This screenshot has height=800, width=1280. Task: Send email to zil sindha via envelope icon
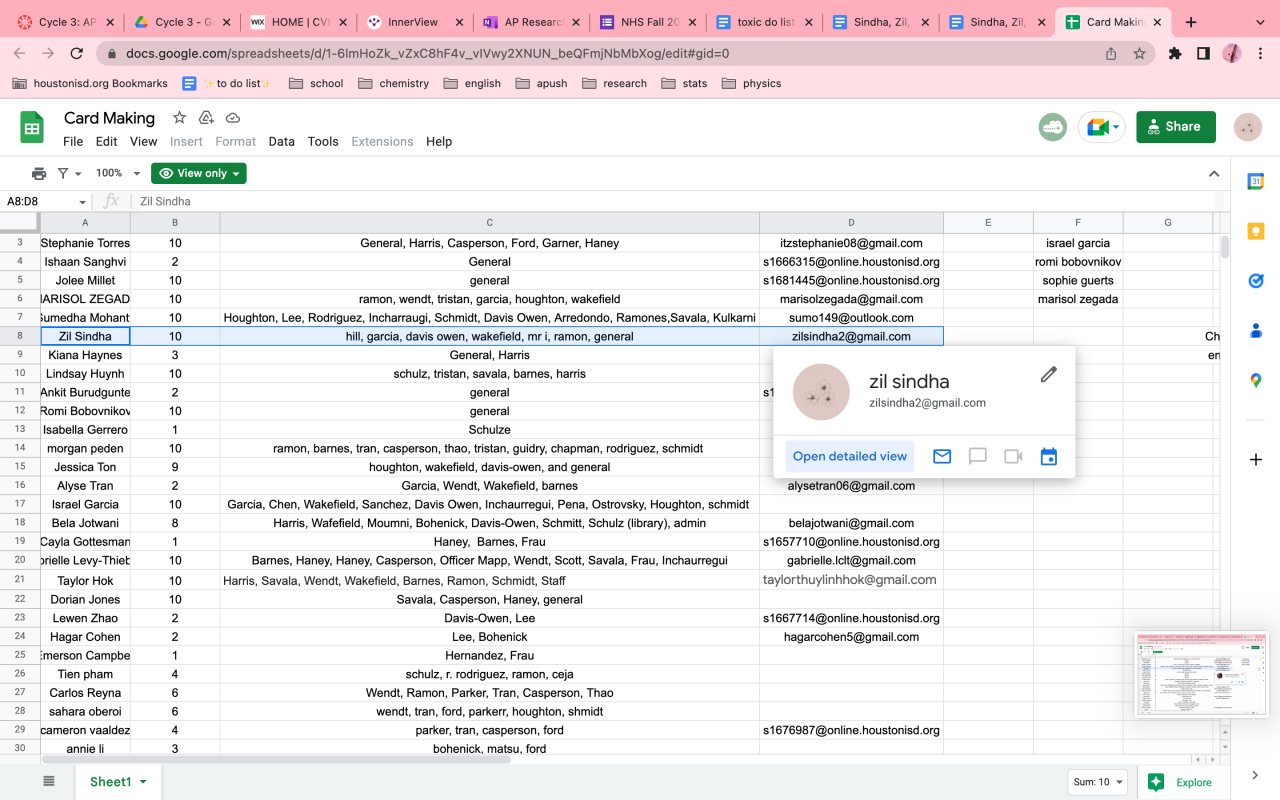click(942, 456)
